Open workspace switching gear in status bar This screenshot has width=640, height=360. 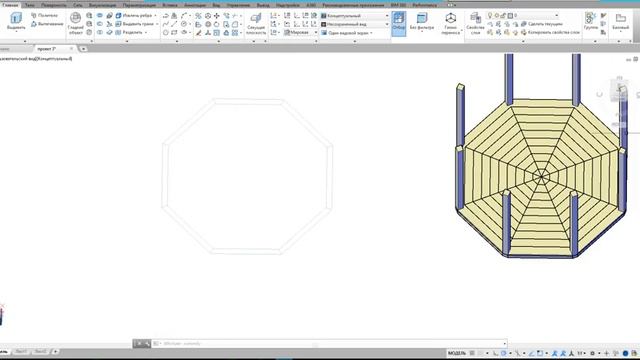pos(592,353)
